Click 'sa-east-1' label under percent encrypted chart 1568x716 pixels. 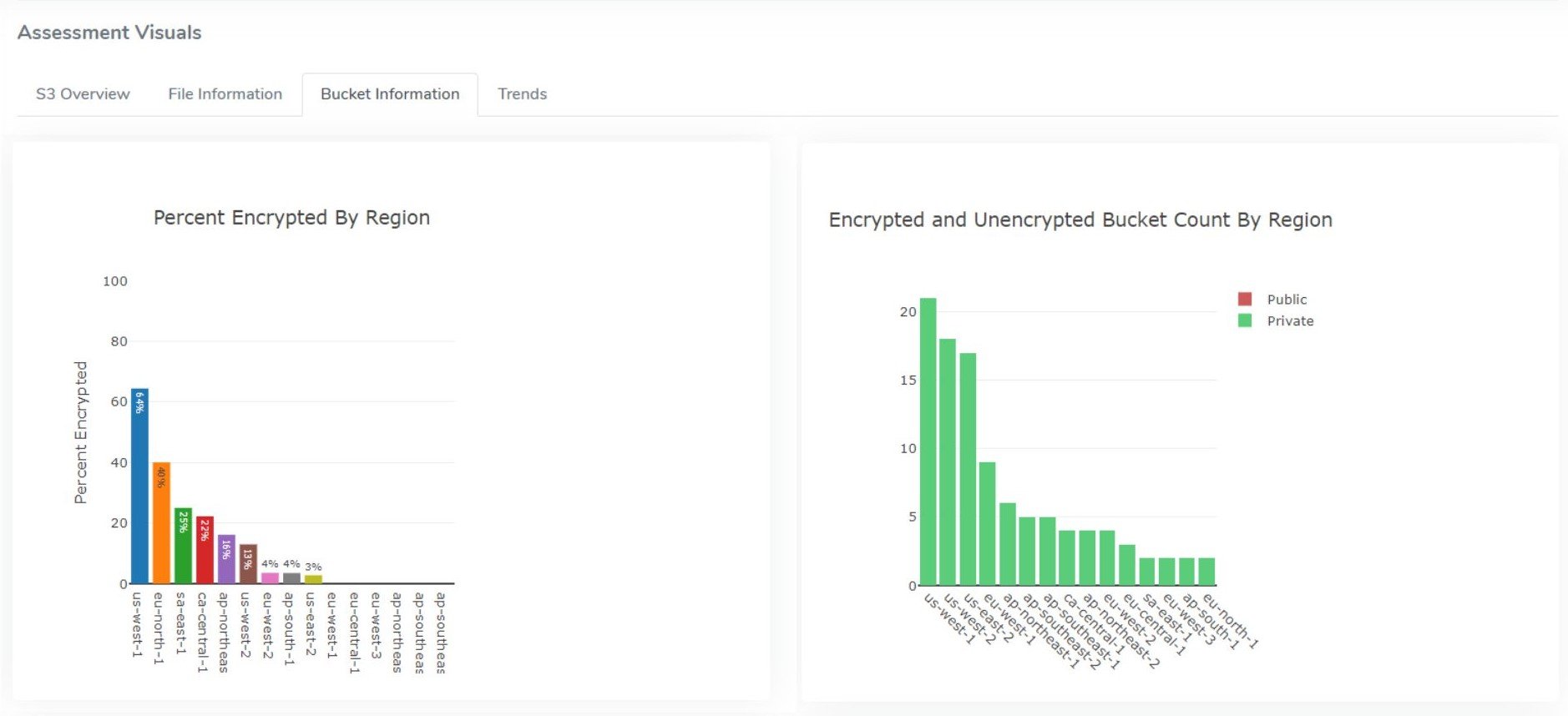coord(180,623)
